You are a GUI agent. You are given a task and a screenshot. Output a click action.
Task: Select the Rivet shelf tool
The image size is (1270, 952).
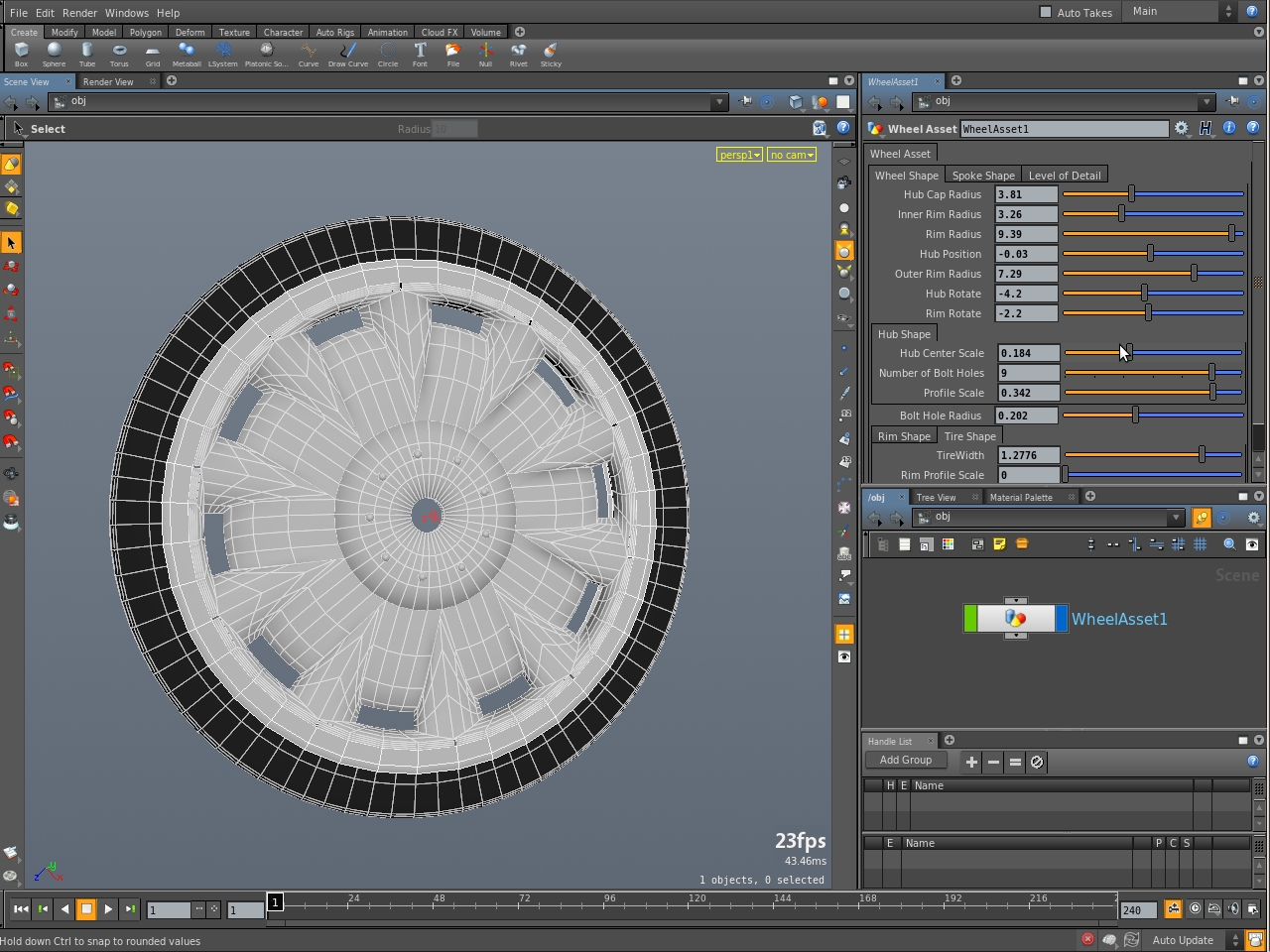point(518,55)
